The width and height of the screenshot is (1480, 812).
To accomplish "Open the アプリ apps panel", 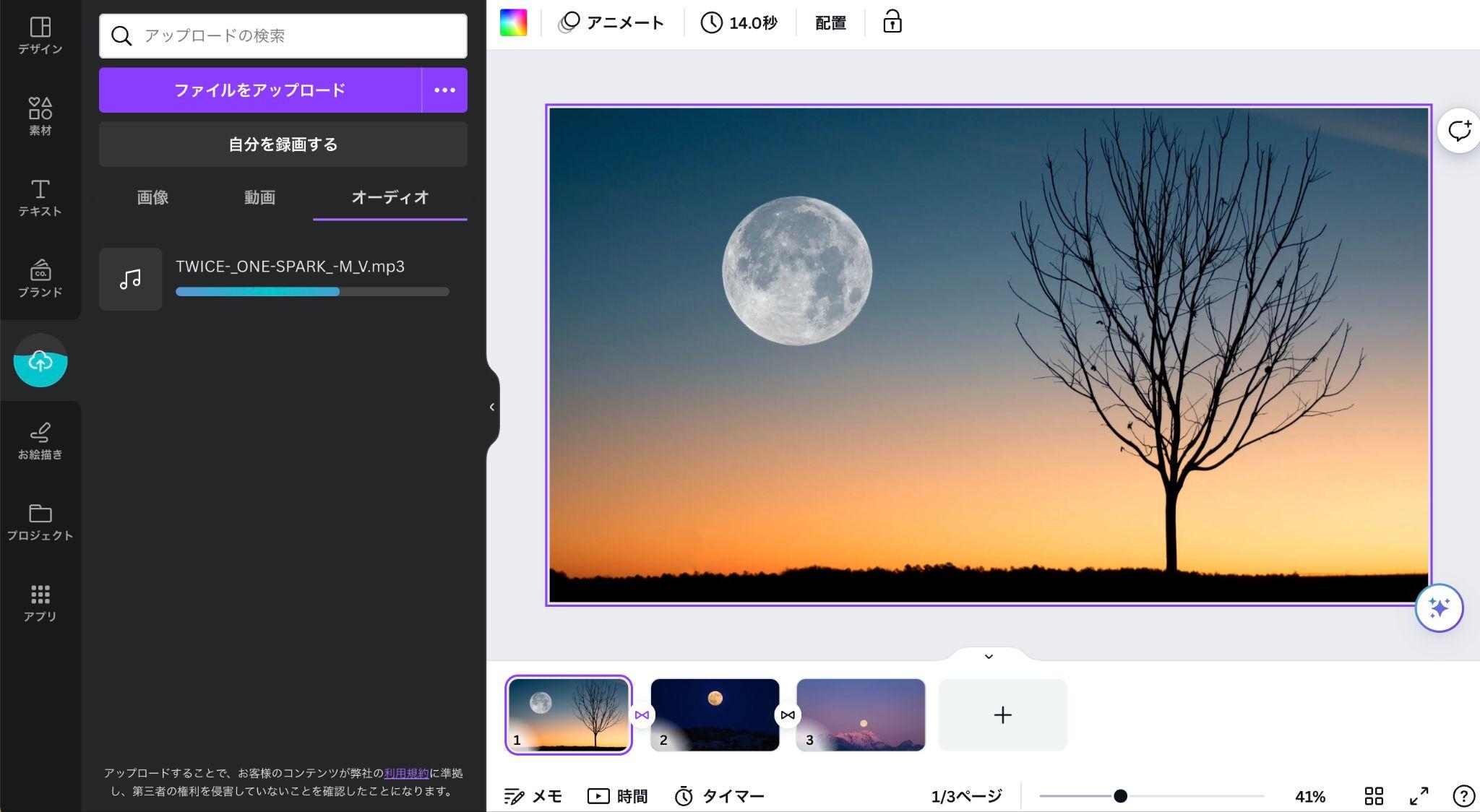I will point(40,602).
